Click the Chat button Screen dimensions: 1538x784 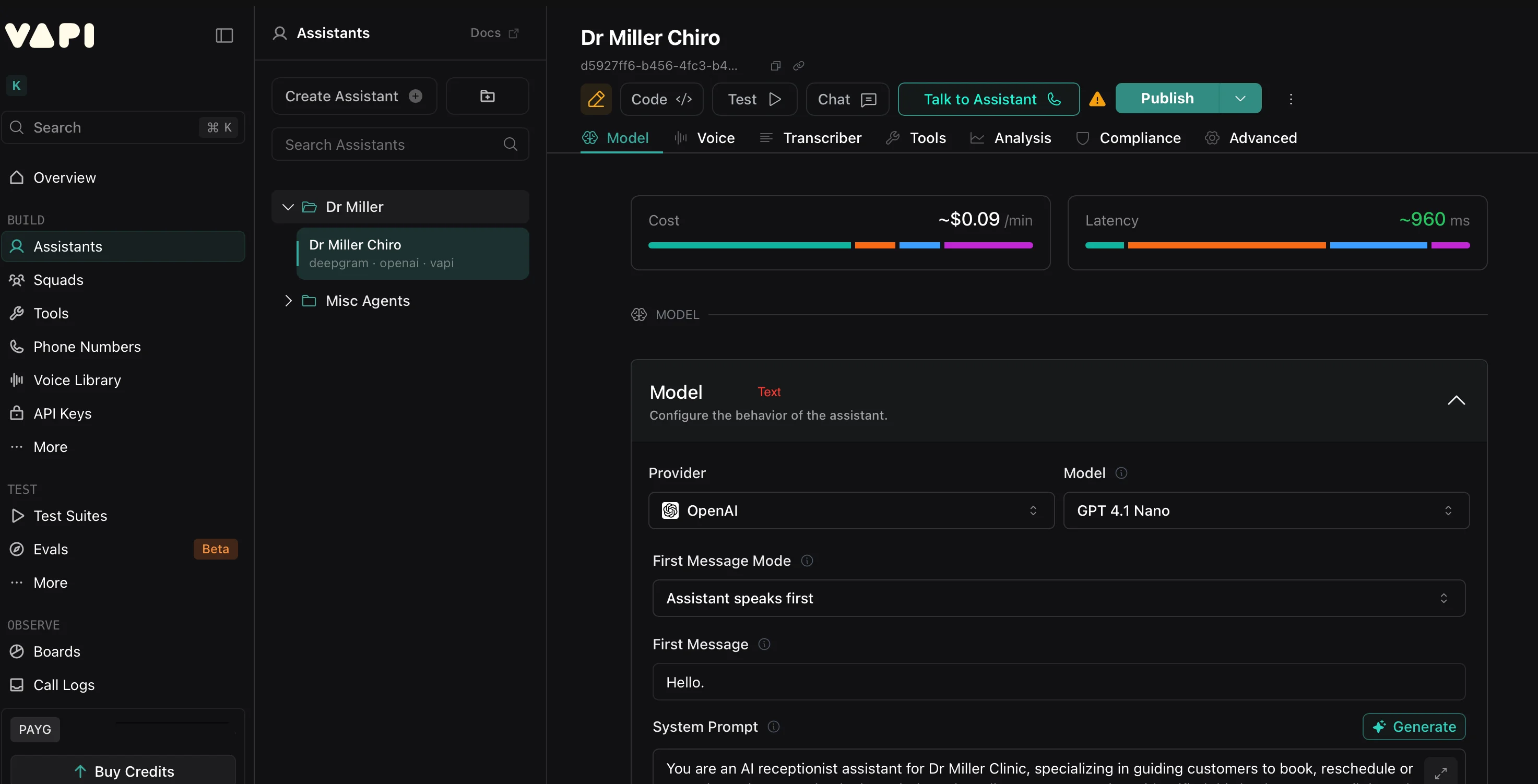pyautogui.click(x=847, y=99)
